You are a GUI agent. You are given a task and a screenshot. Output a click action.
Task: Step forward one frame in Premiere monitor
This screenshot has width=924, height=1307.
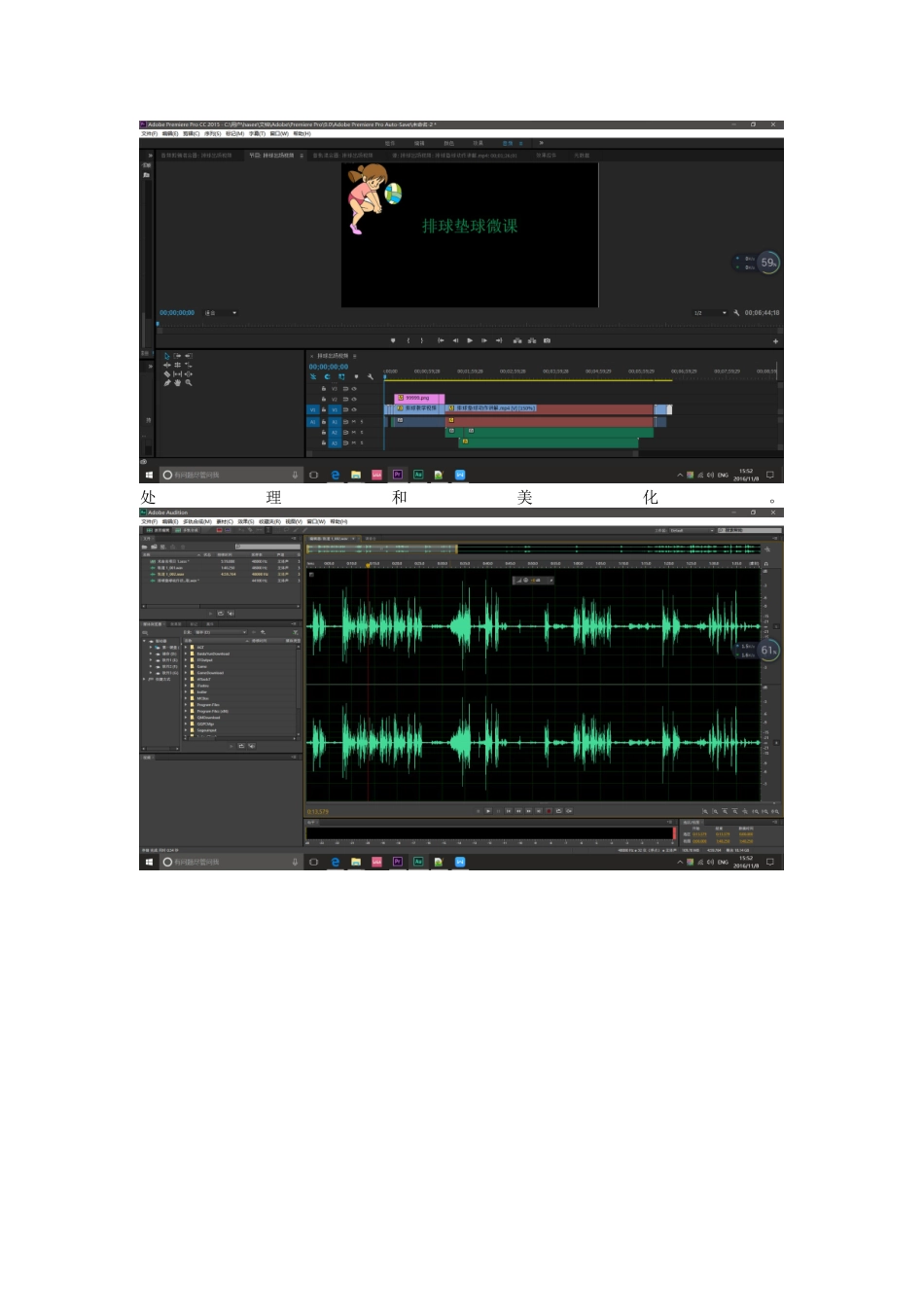pyautogui.click(x=484, y=340)
